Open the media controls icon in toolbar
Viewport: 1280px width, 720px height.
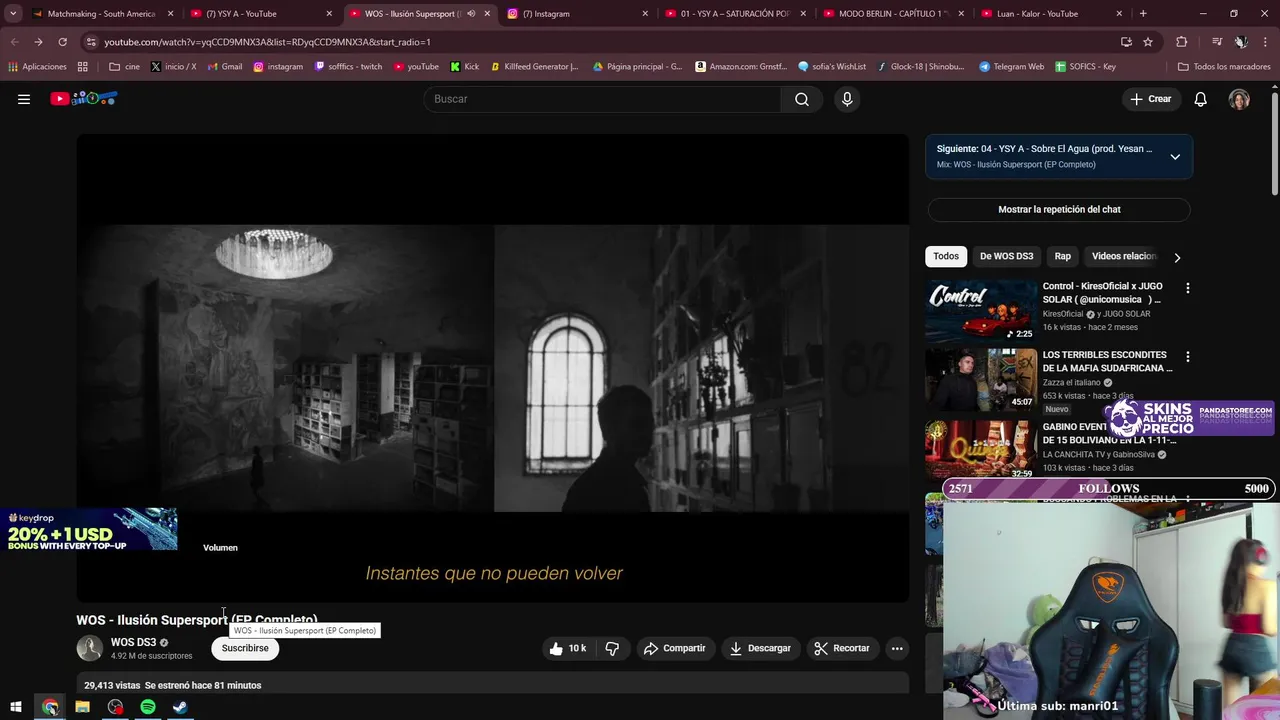1216,42
